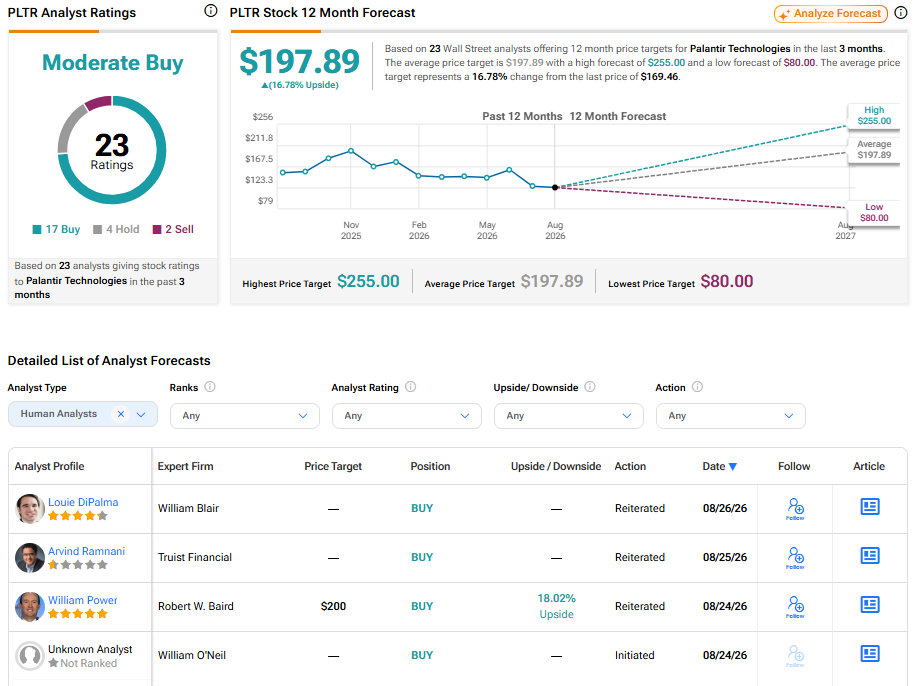919x686 pixels.
Task: Open article icon for William O'Neil row
Action: point(870,653)
